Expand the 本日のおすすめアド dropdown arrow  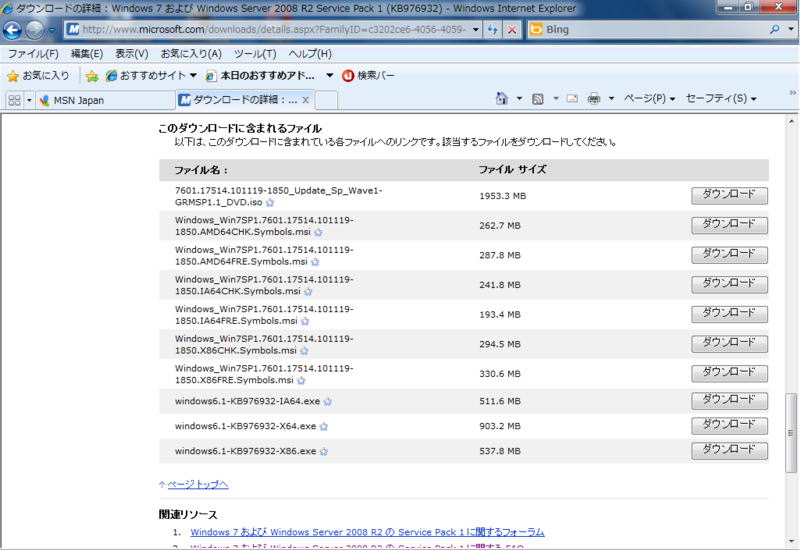pyautogui.click(x=330, y=76)
